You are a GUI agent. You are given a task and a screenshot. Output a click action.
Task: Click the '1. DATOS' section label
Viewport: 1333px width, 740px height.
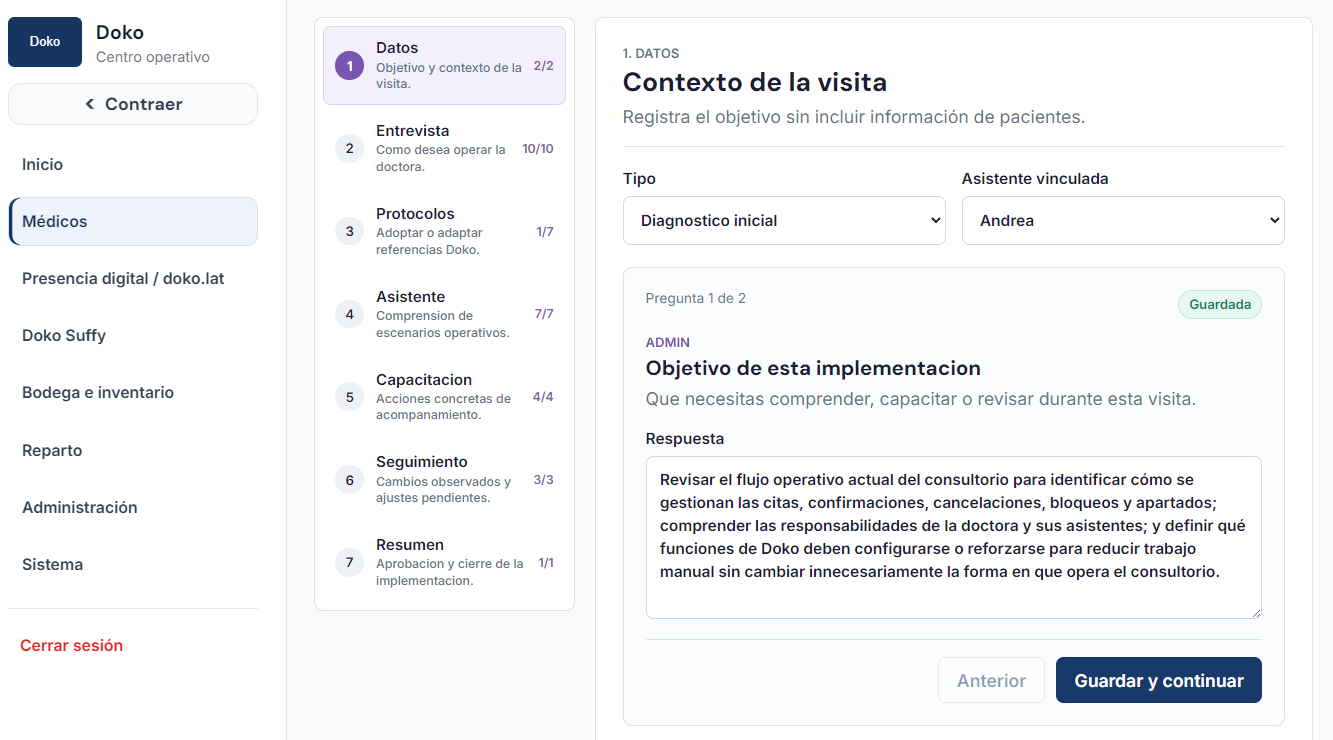pos(651,54)
